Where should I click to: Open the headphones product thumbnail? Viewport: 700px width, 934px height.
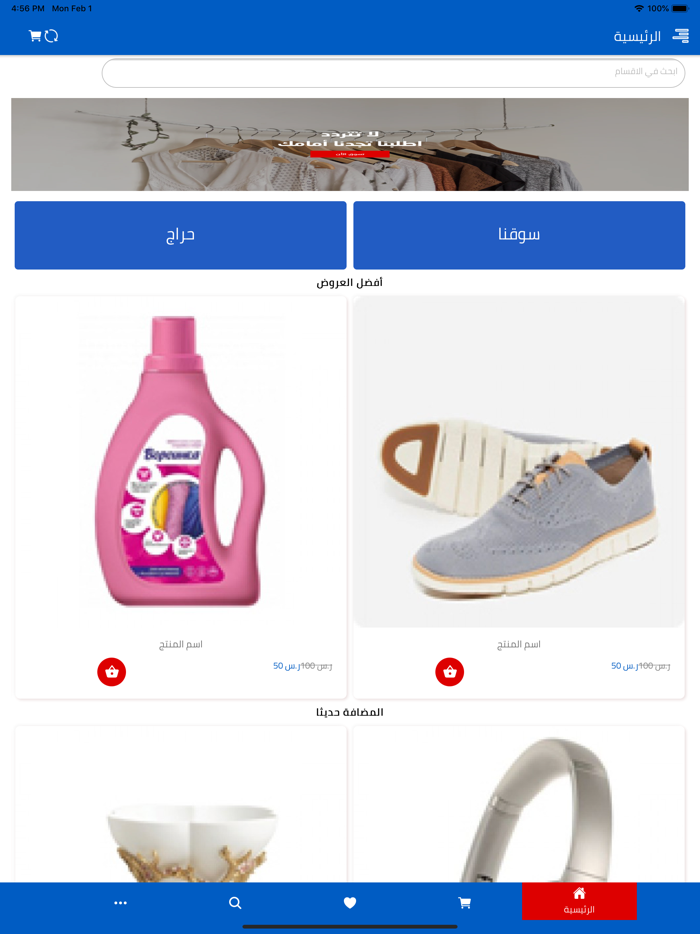(519, 804)
